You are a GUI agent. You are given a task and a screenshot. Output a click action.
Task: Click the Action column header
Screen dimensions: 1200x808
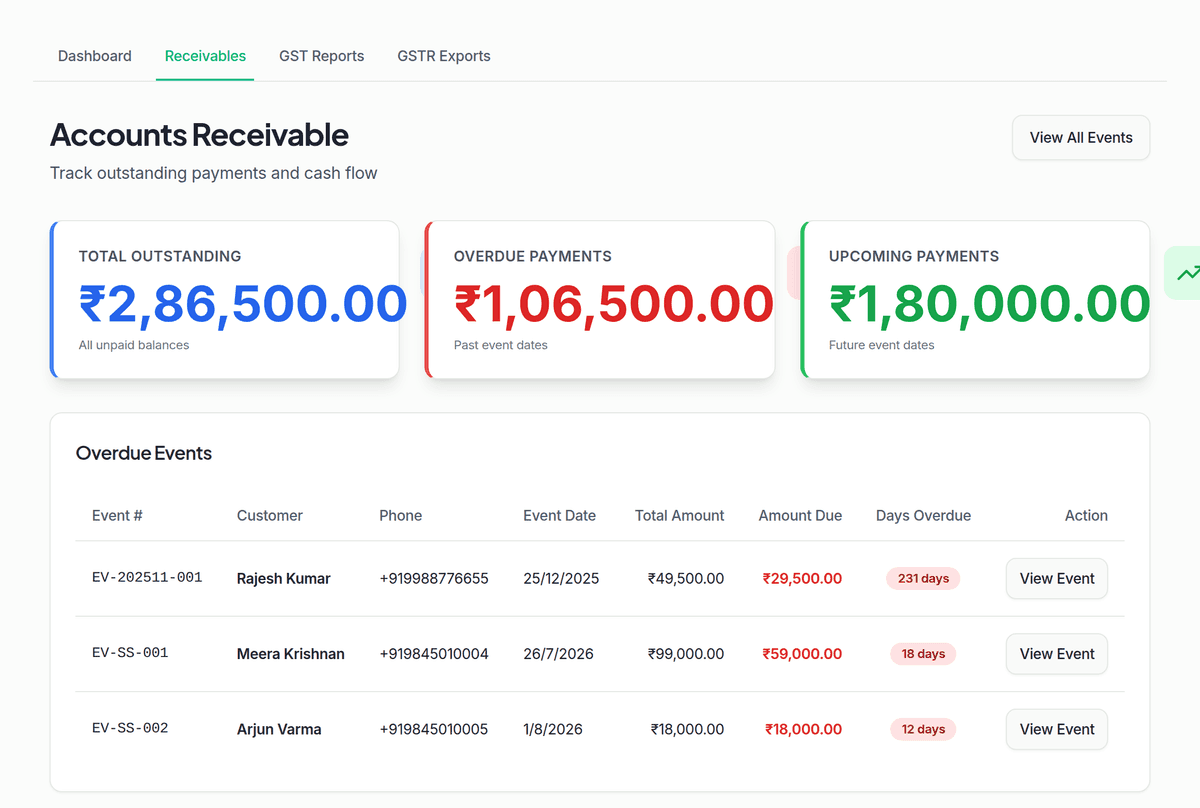click(1086, 516)
